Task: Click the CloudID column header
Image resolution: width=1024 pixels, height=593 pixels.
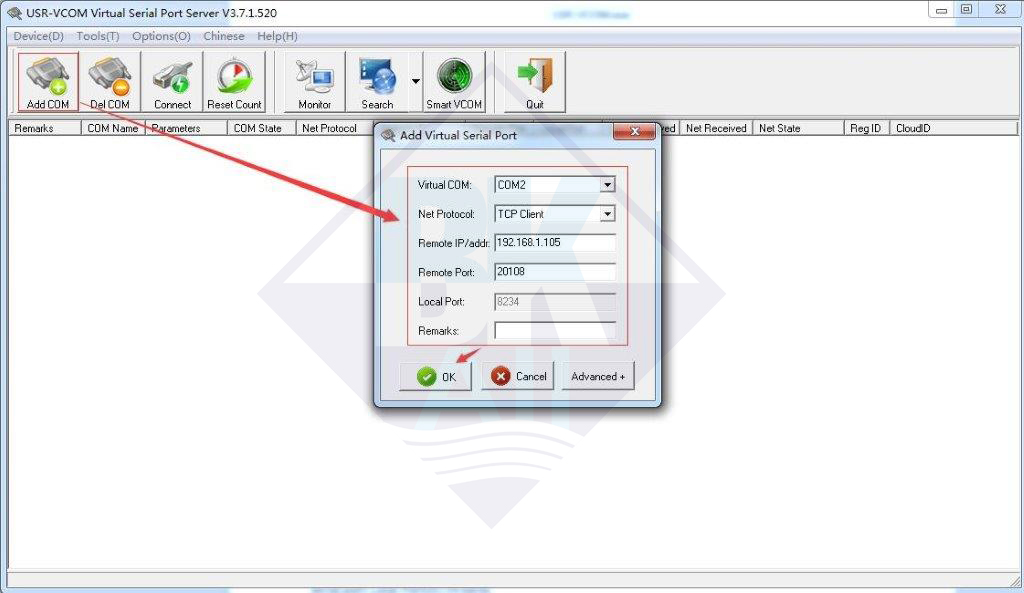Action: [953, 128]
